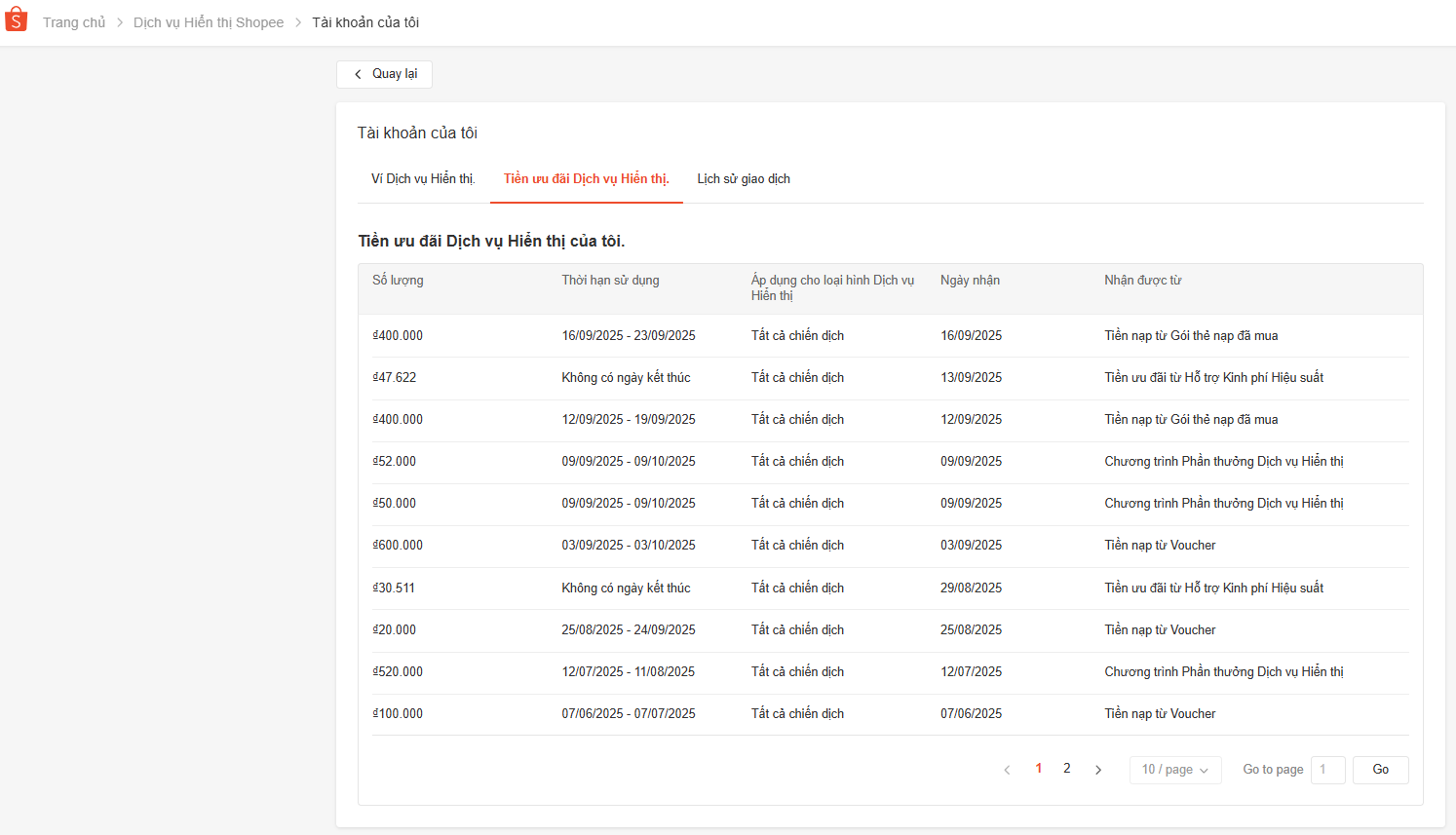Open the 10 / page dropdown

[1174, 770]
